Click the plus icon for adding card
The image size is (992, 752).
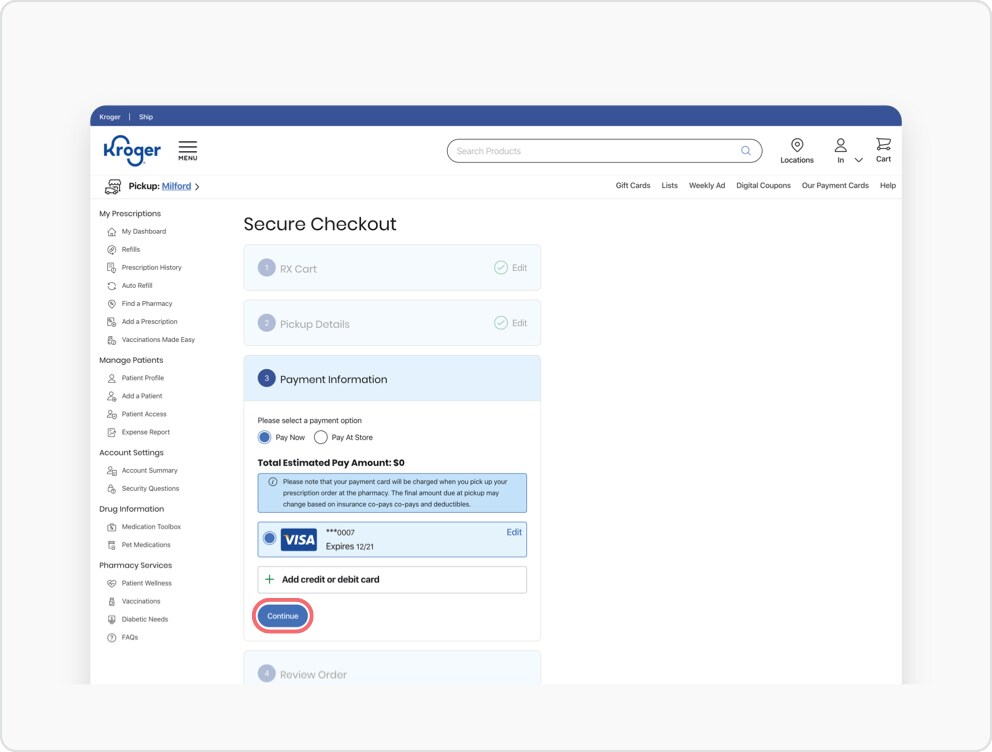[270, 579]
